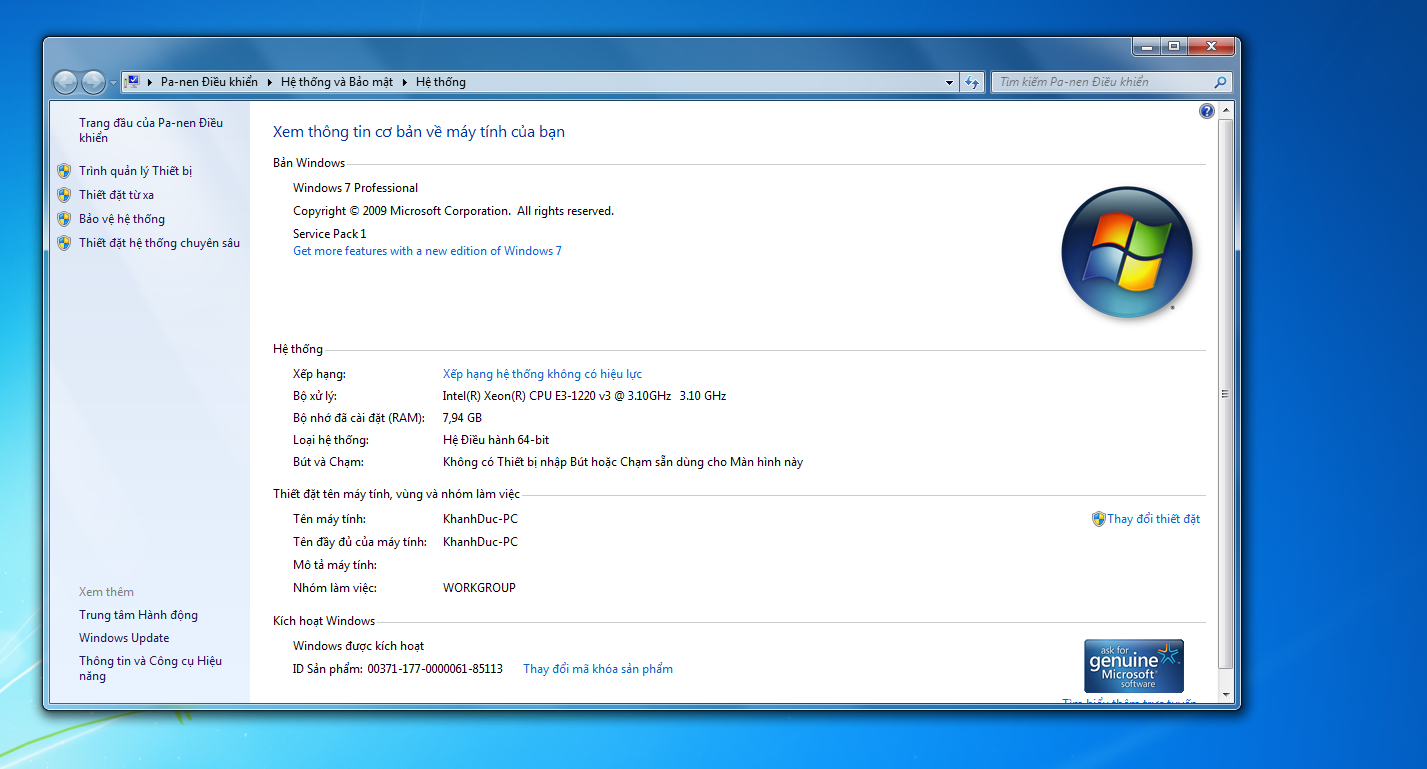Screen dimensions: 1427x769
Task: Maximize the System window
Action: coord(1173,46)
